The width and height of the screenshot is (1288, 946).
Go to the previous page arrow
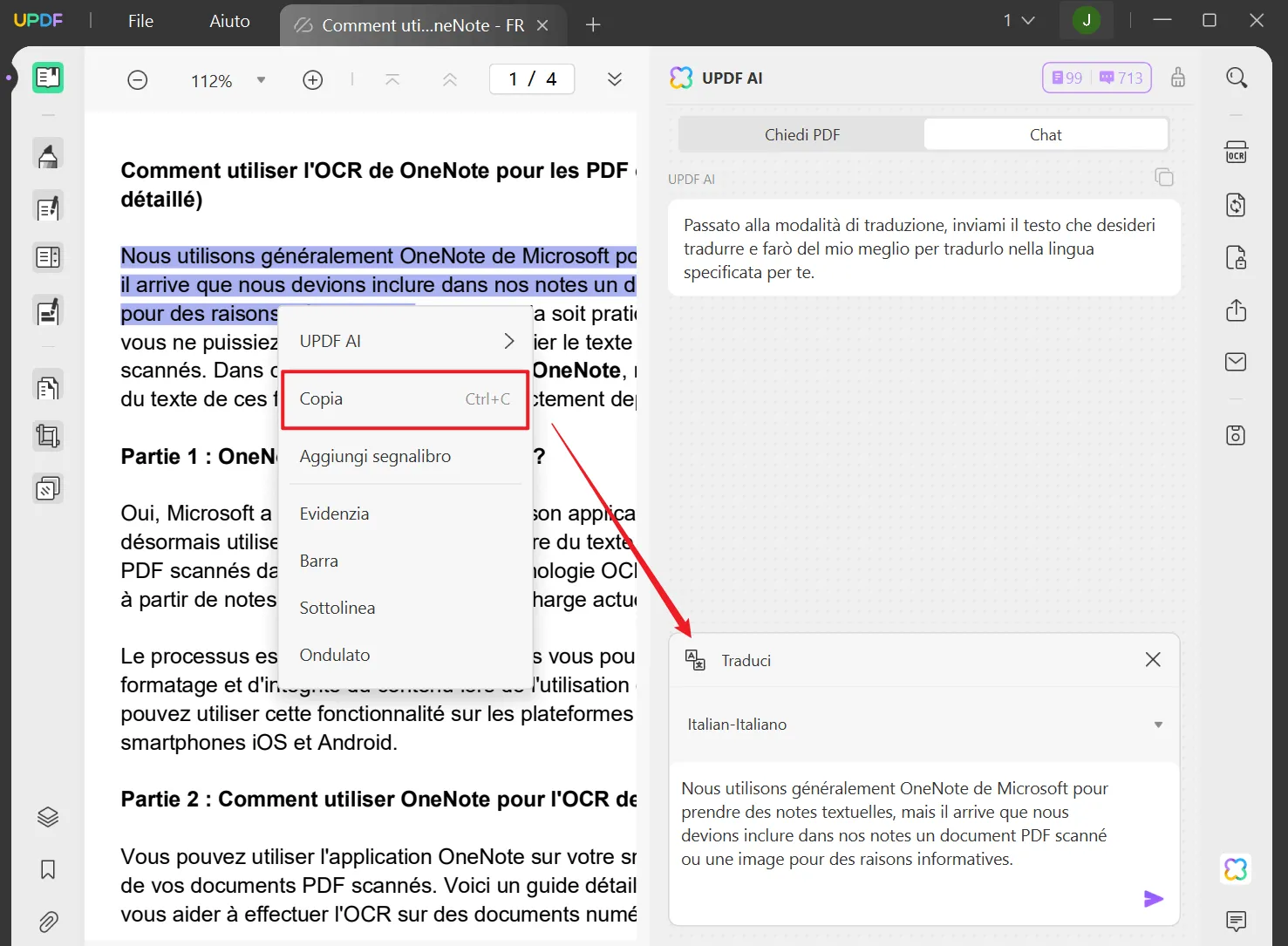pyautogui.click(x=450, y=80)
